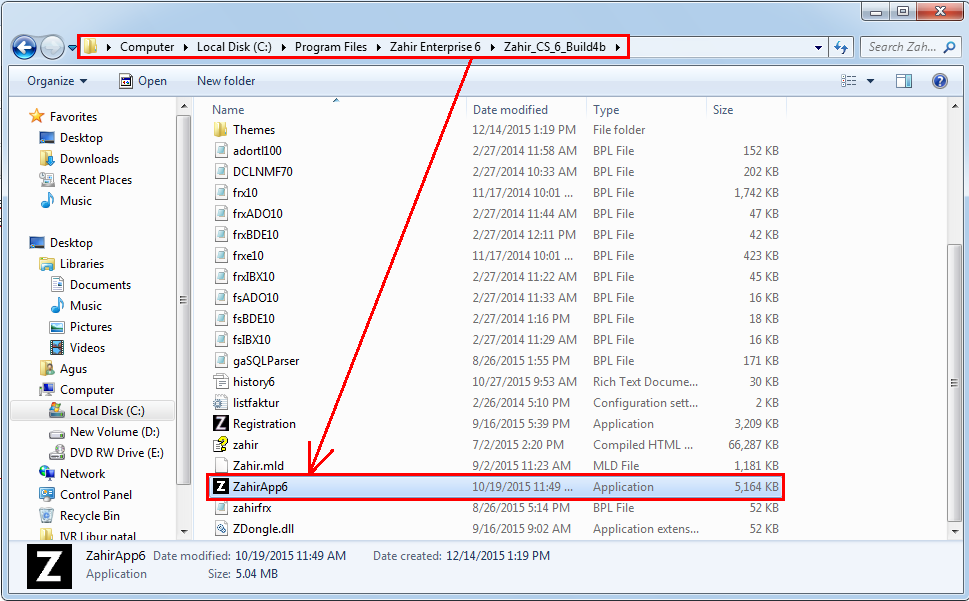Select the Zahir.mld file icon

click(221, 466)
